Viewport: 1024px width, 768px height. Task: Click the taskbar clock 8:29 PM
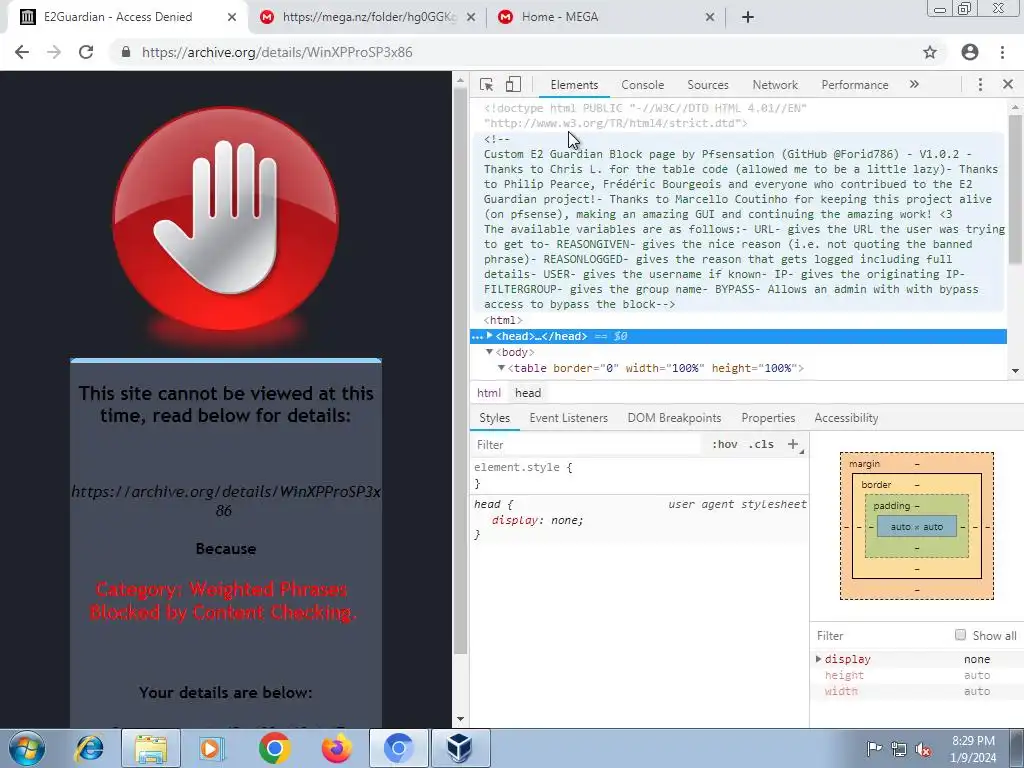coord(973,748)
